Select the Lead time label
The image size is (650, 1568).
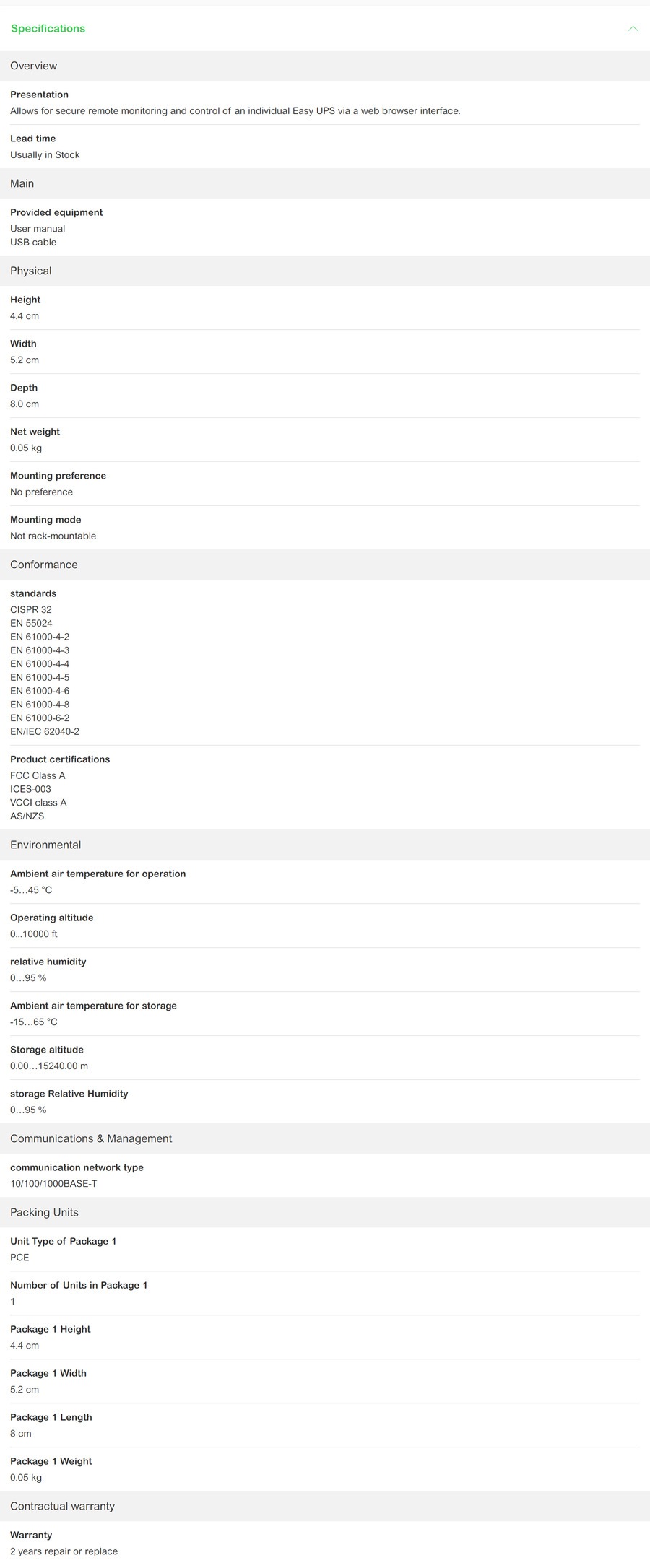point(32,139)
